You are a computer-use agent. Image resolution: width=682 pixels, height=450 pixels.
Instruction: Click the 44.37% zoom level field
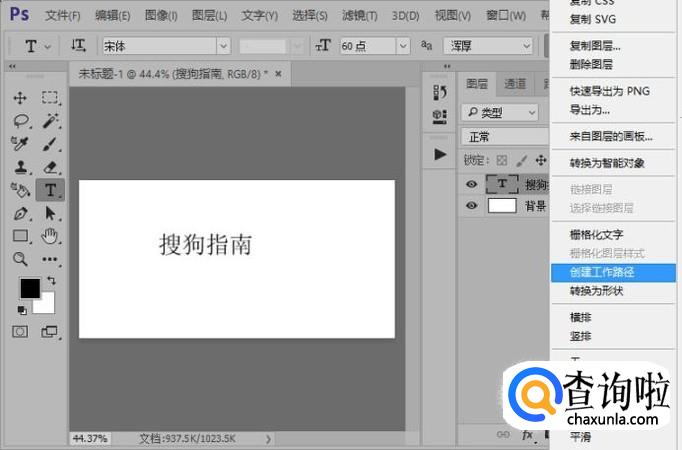click(91, 438)
